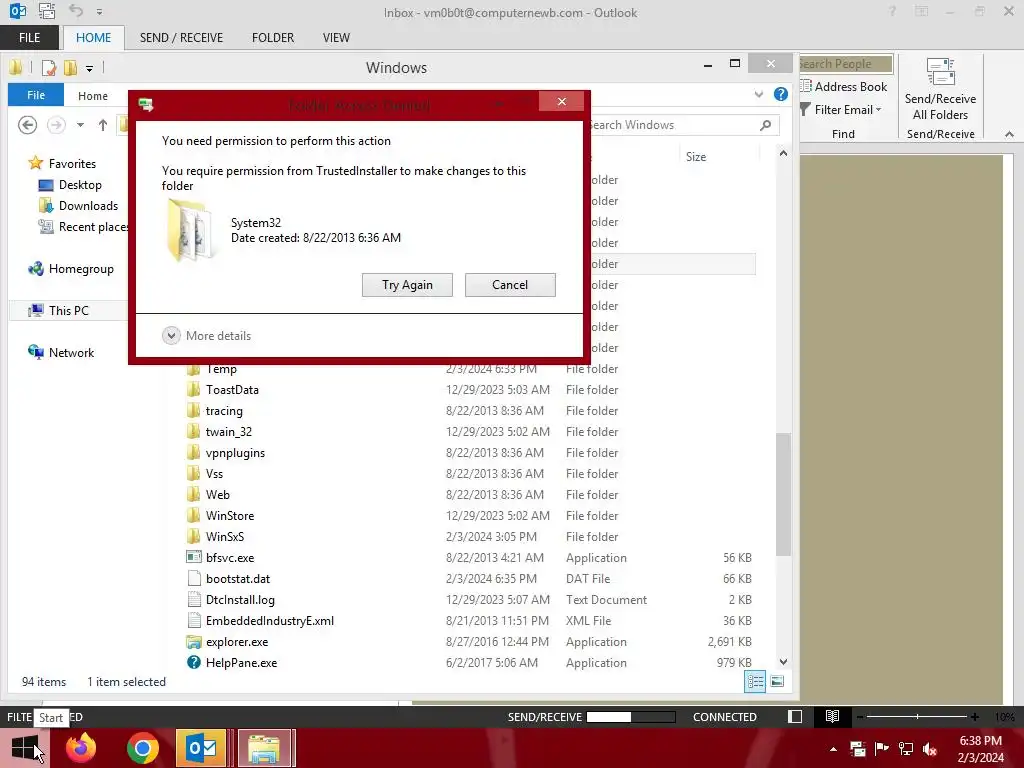Select Favorites in navigation pane

(63, 163)
